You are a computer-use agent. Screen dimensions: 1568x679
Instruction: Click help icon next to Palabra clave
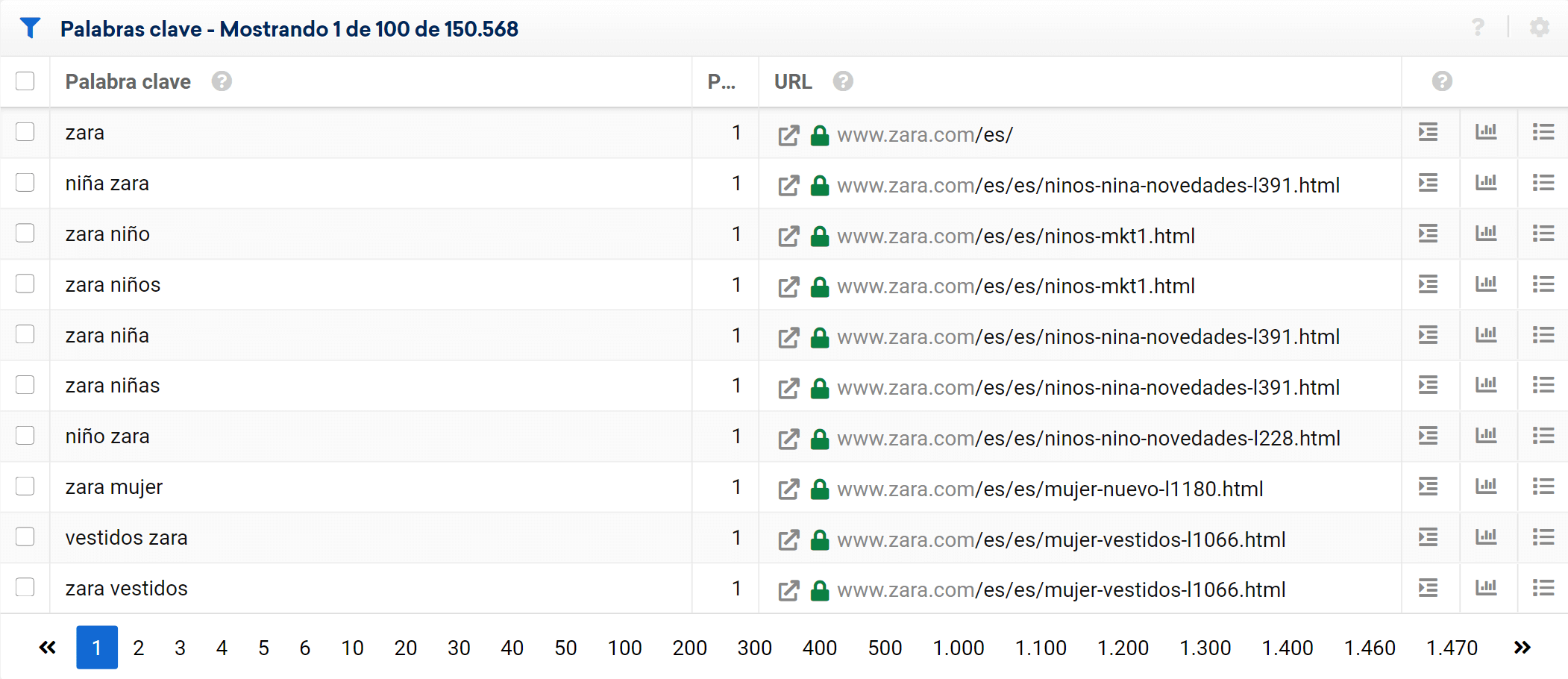[222, 81]
